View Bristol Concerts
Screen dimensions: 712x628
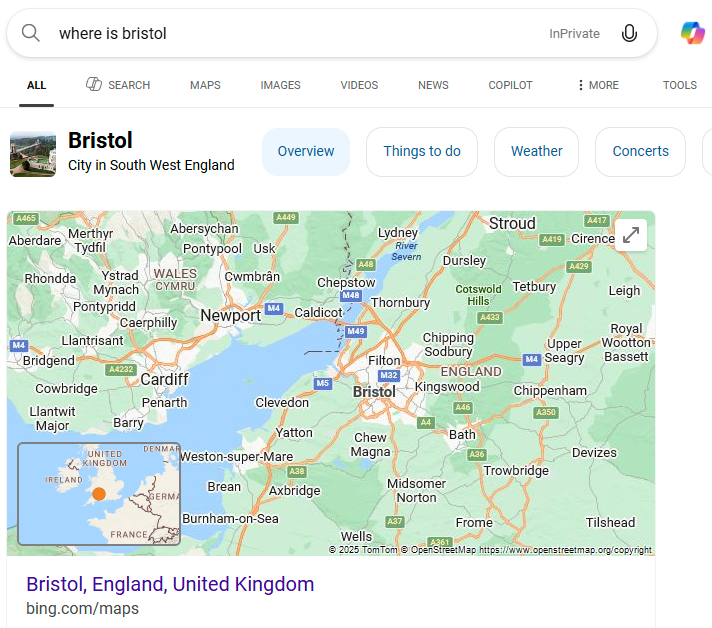(640, 152)
